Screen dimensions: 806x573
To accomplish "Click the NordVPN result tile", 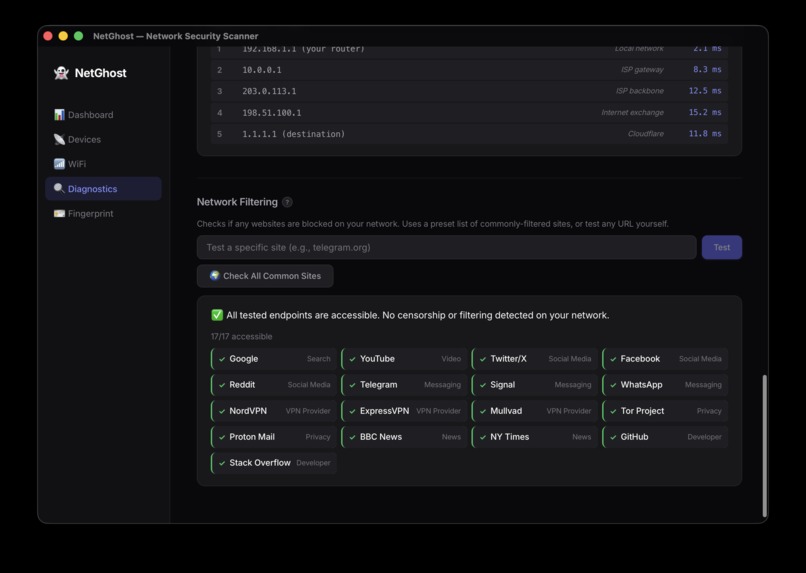I will pyautogui.click(x=274, y=411).
